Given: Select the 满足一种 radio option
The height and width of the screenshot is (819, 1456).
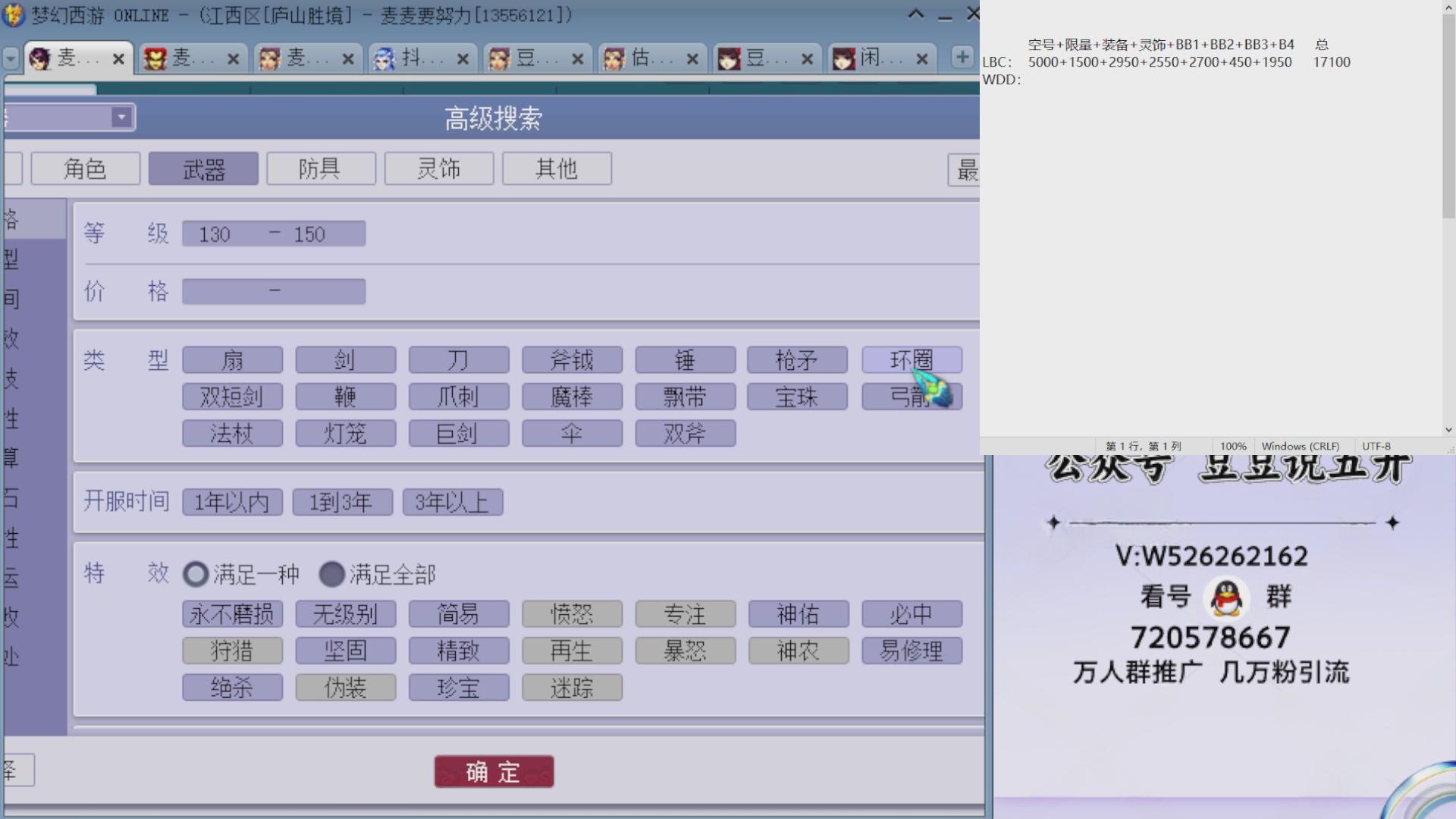Looking at the screenshot, I should pyautogui.click(x=196, y=574).
